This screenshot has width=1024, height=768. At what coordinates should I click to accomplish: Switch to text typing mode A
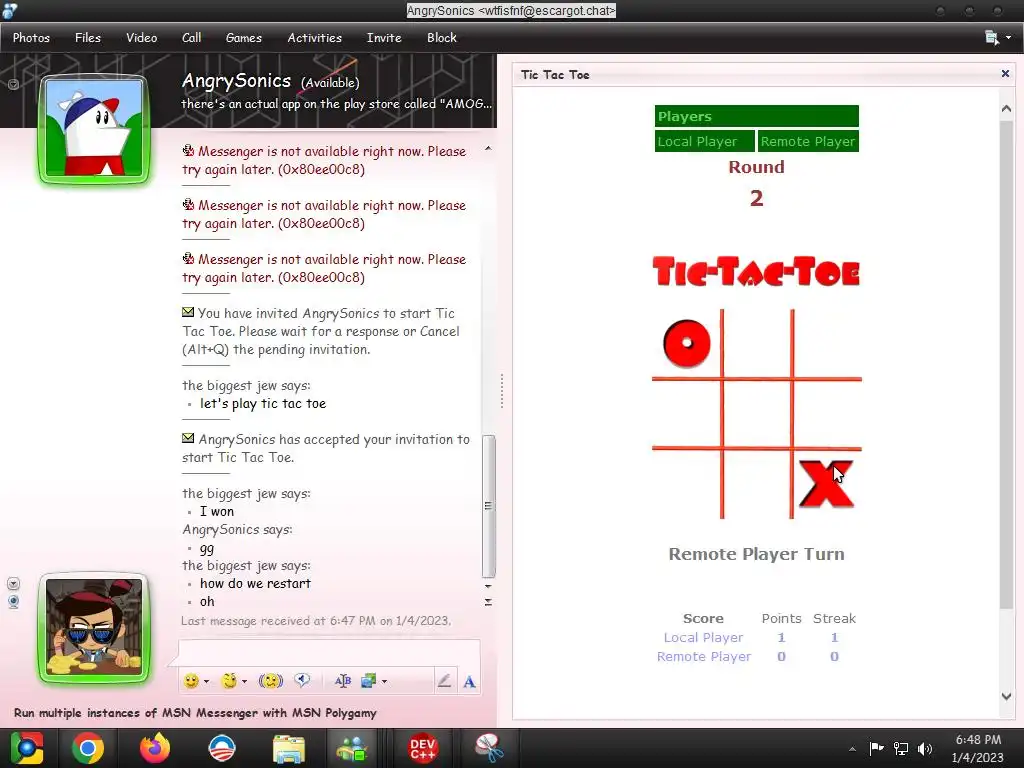pyautogui.click(x=469, y=682)
